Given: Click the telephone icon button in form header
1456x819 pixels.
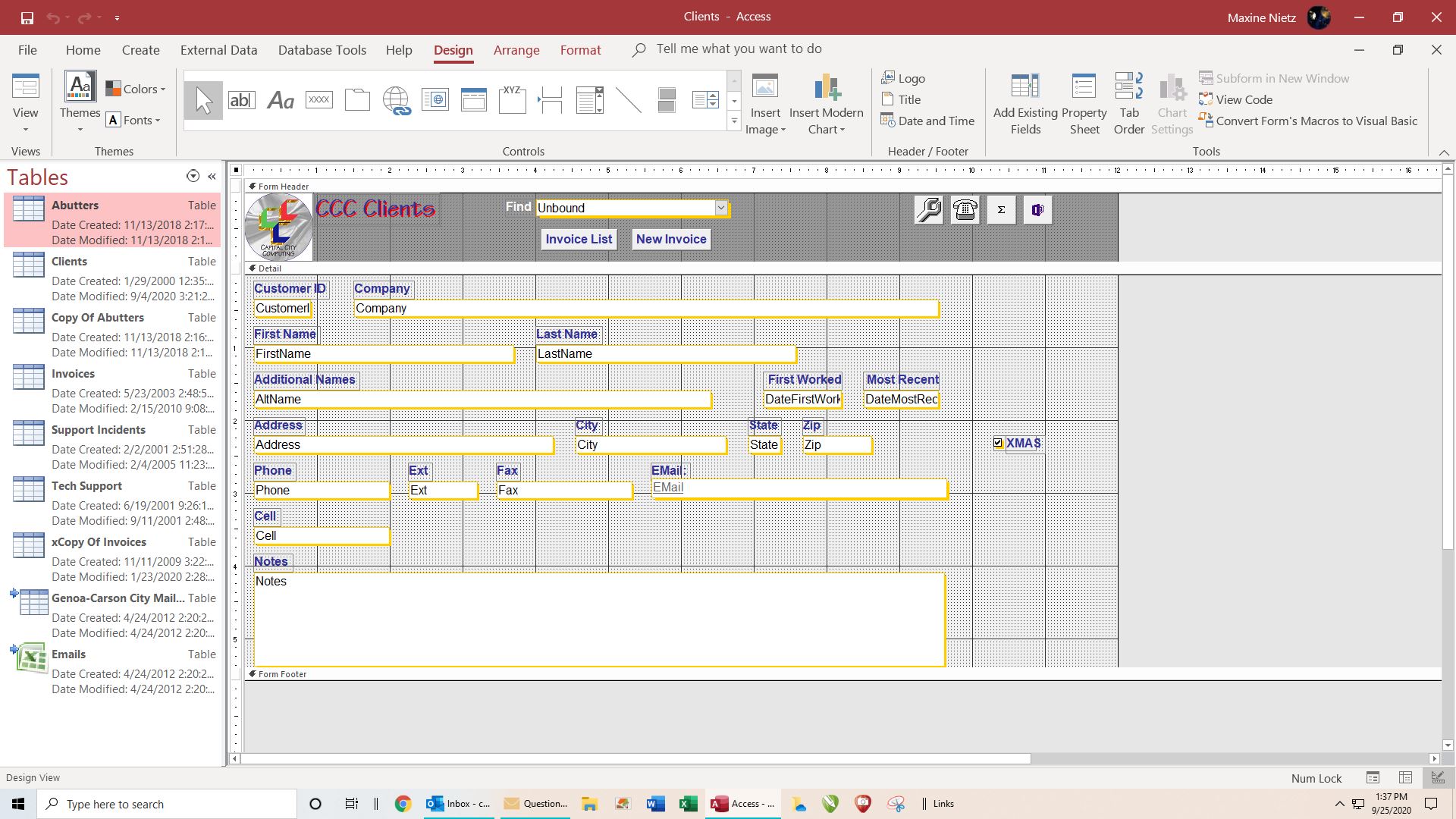Looking at the screenshot, I should click(x=965, y=210).
